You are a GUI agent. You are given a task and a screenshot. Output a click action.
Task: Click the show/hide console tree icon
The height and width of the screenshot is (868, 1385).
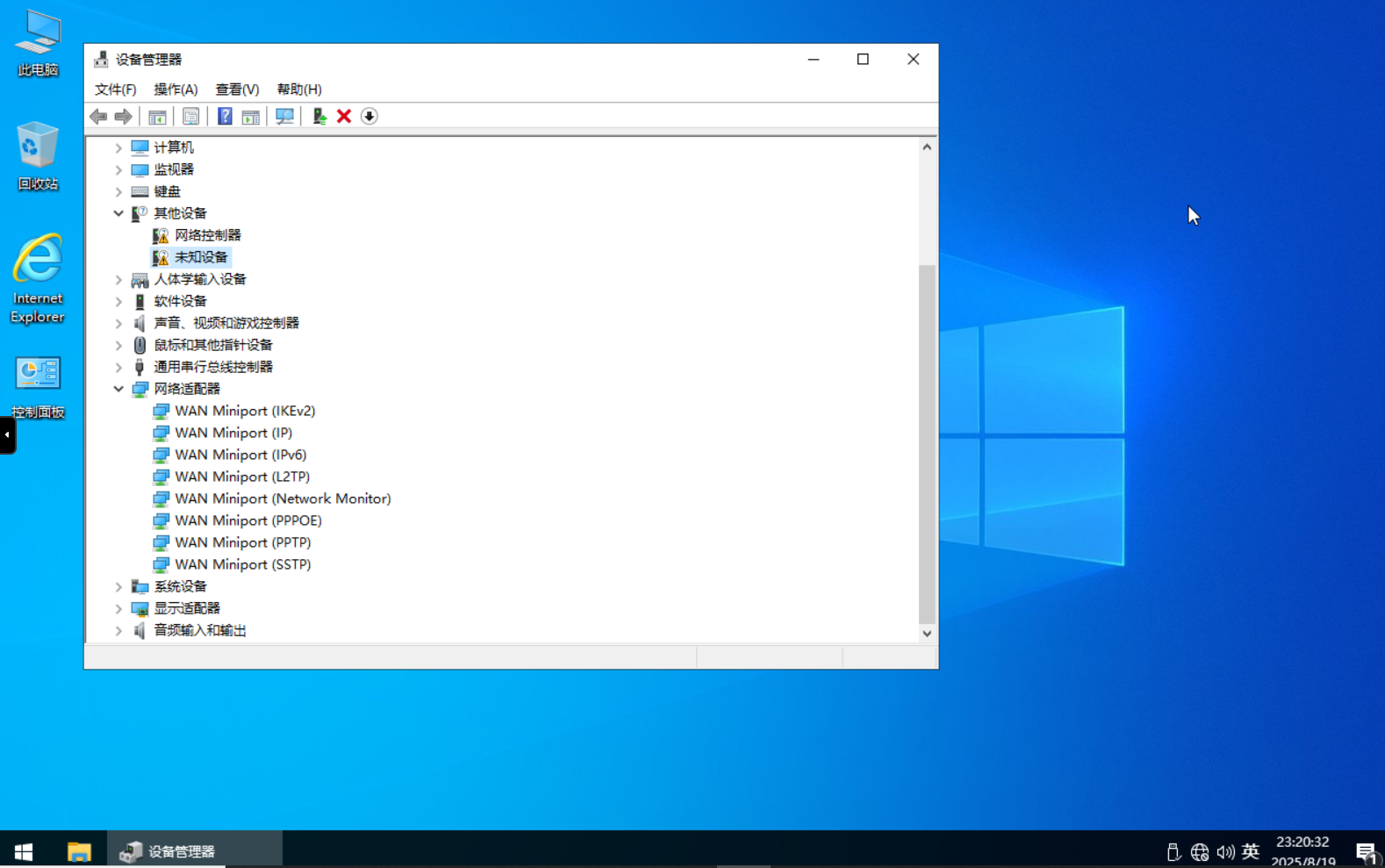(x=157, y=117)
